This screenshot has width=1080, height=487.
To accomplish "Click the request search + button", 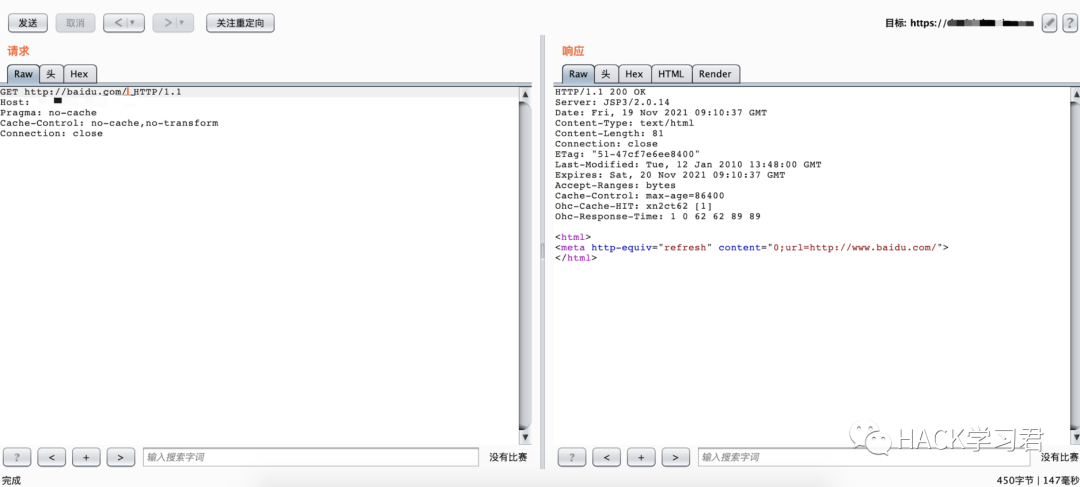I will pos(86,457).
